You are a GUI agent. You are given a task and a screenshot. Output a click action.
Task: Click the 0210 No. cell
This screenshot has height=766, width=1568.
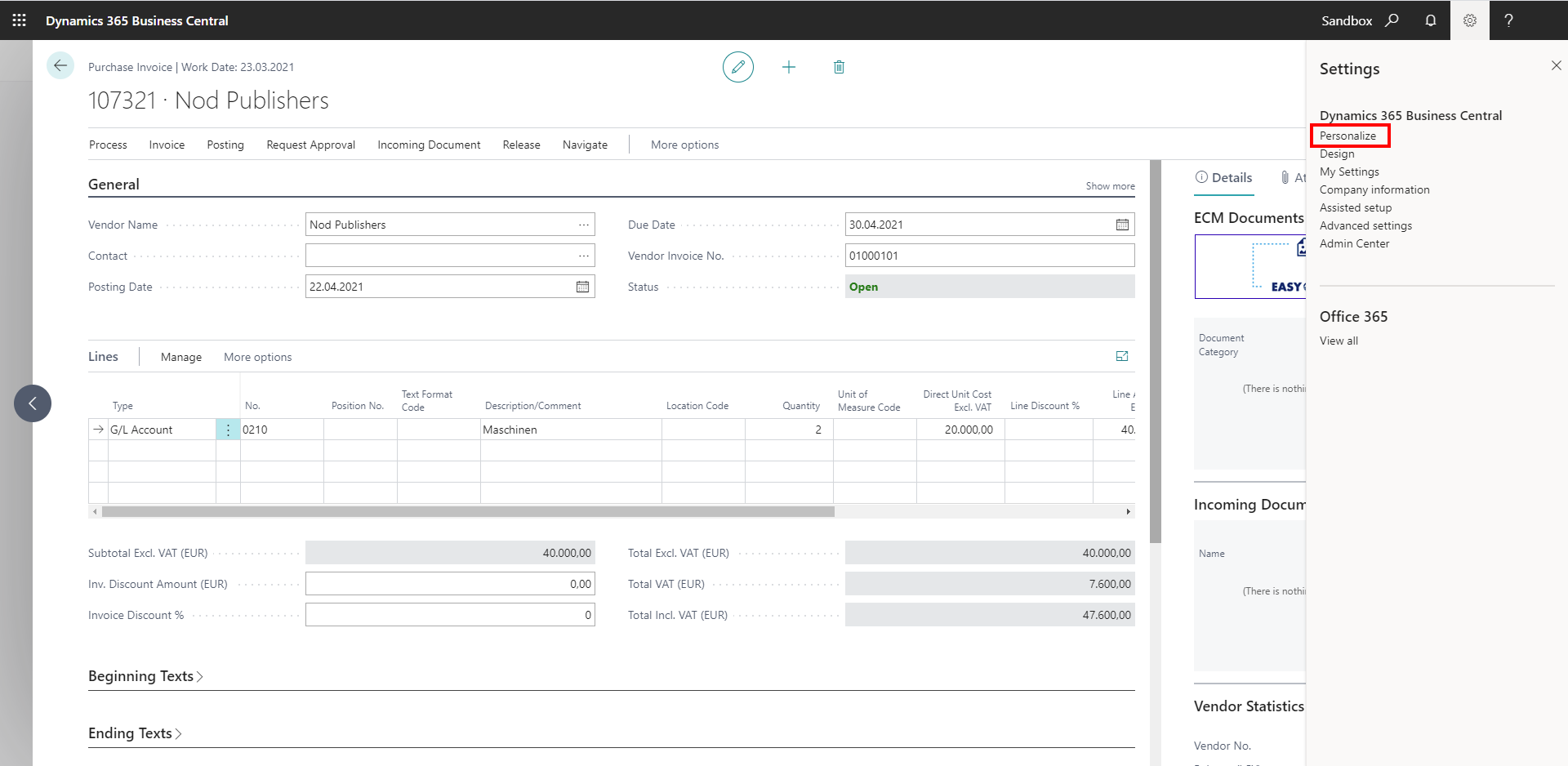[282, 430]
